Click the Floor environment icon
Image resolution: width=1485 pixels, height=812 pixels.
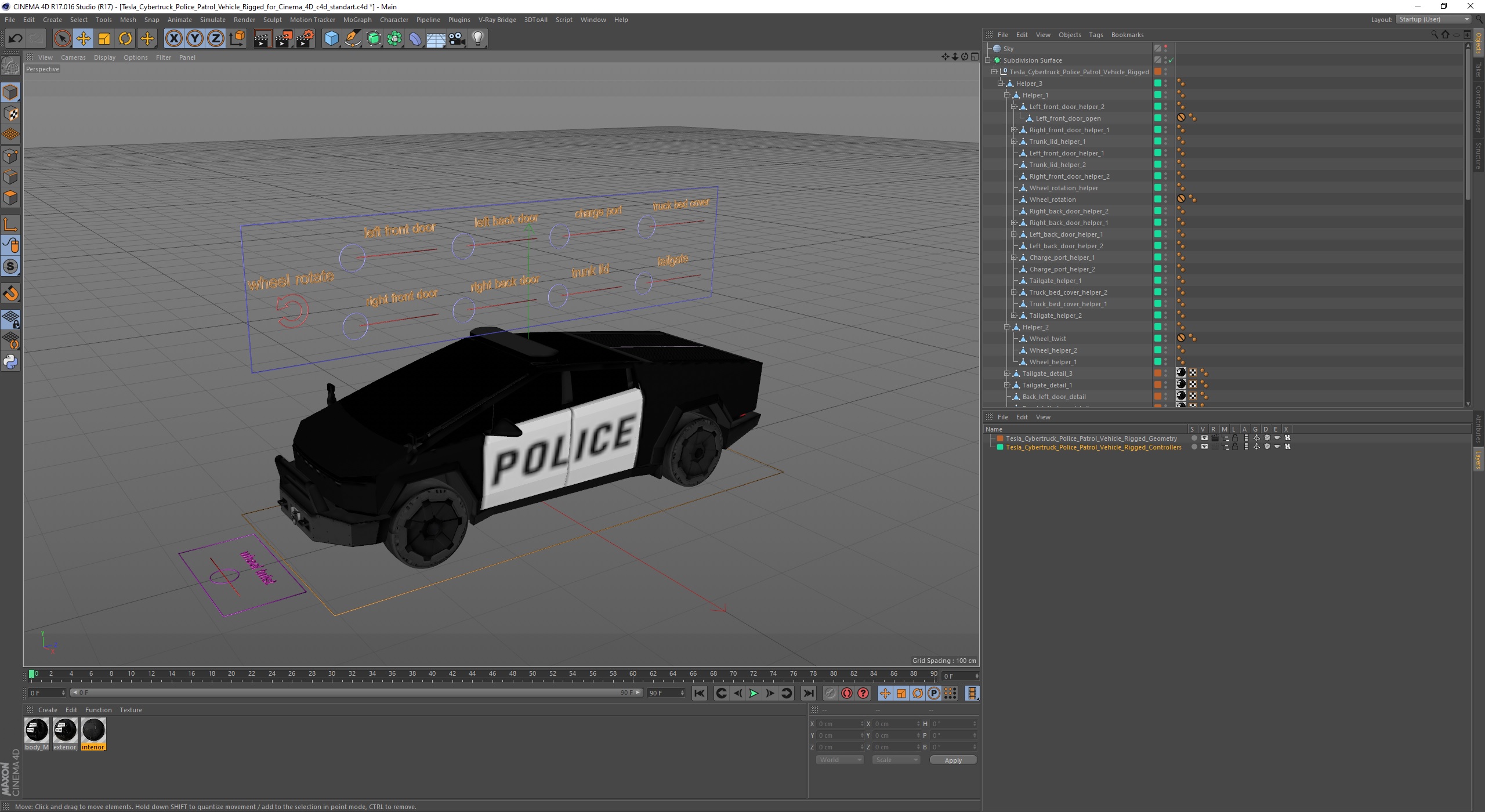click(436, 39)
